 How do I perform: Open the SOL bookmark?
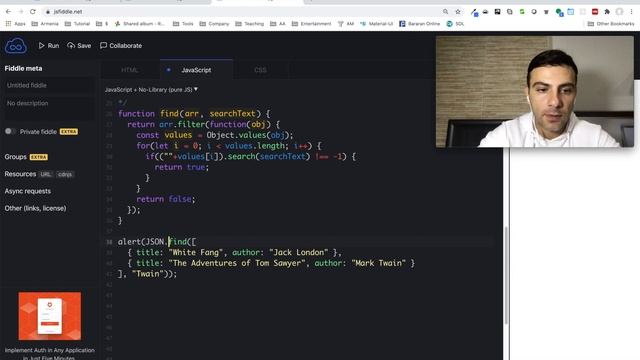[x=455, y=24]
